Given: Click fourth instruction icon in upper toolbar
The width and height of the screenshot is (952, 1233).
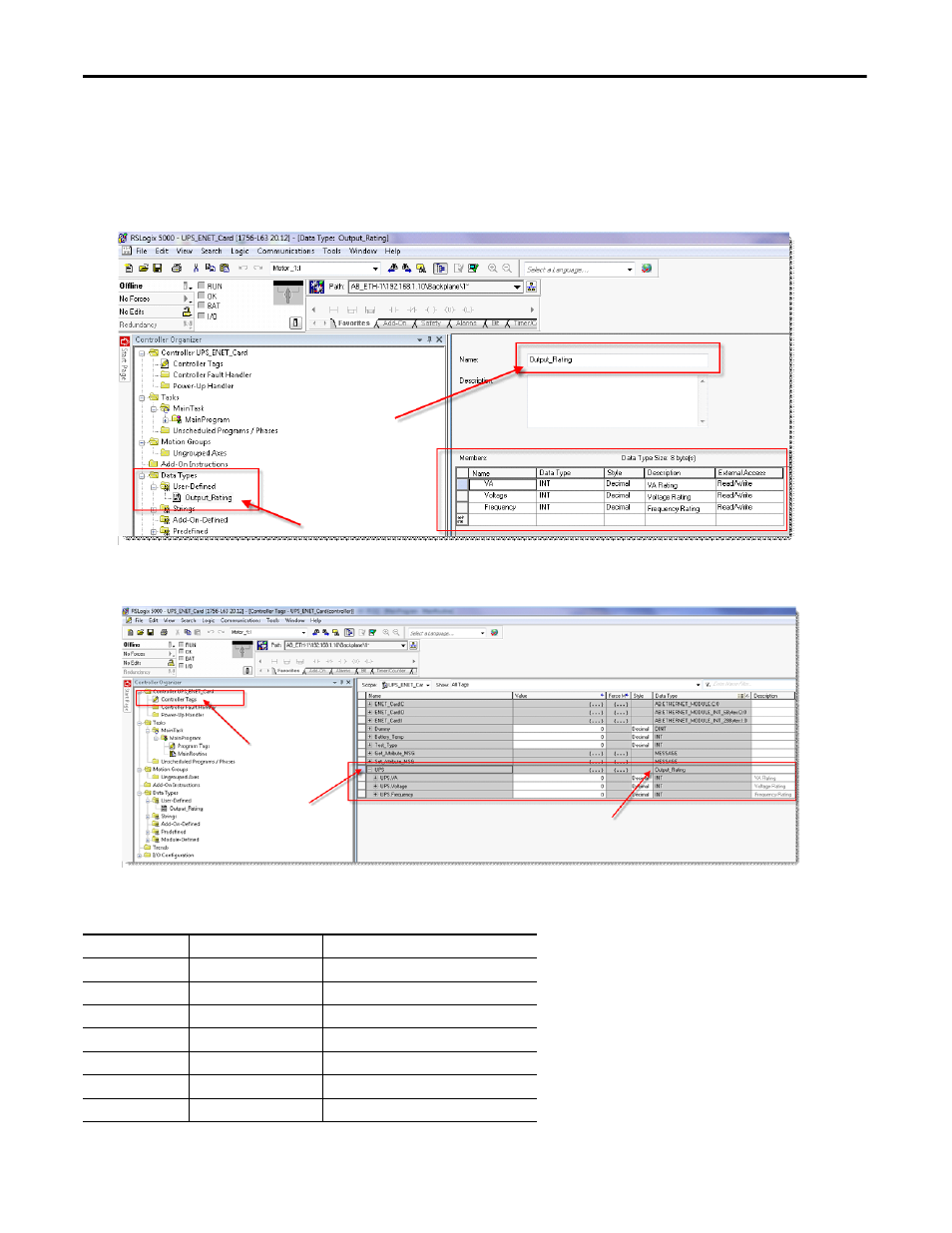Looking at the screenshot, I should [x=393, y=309].
